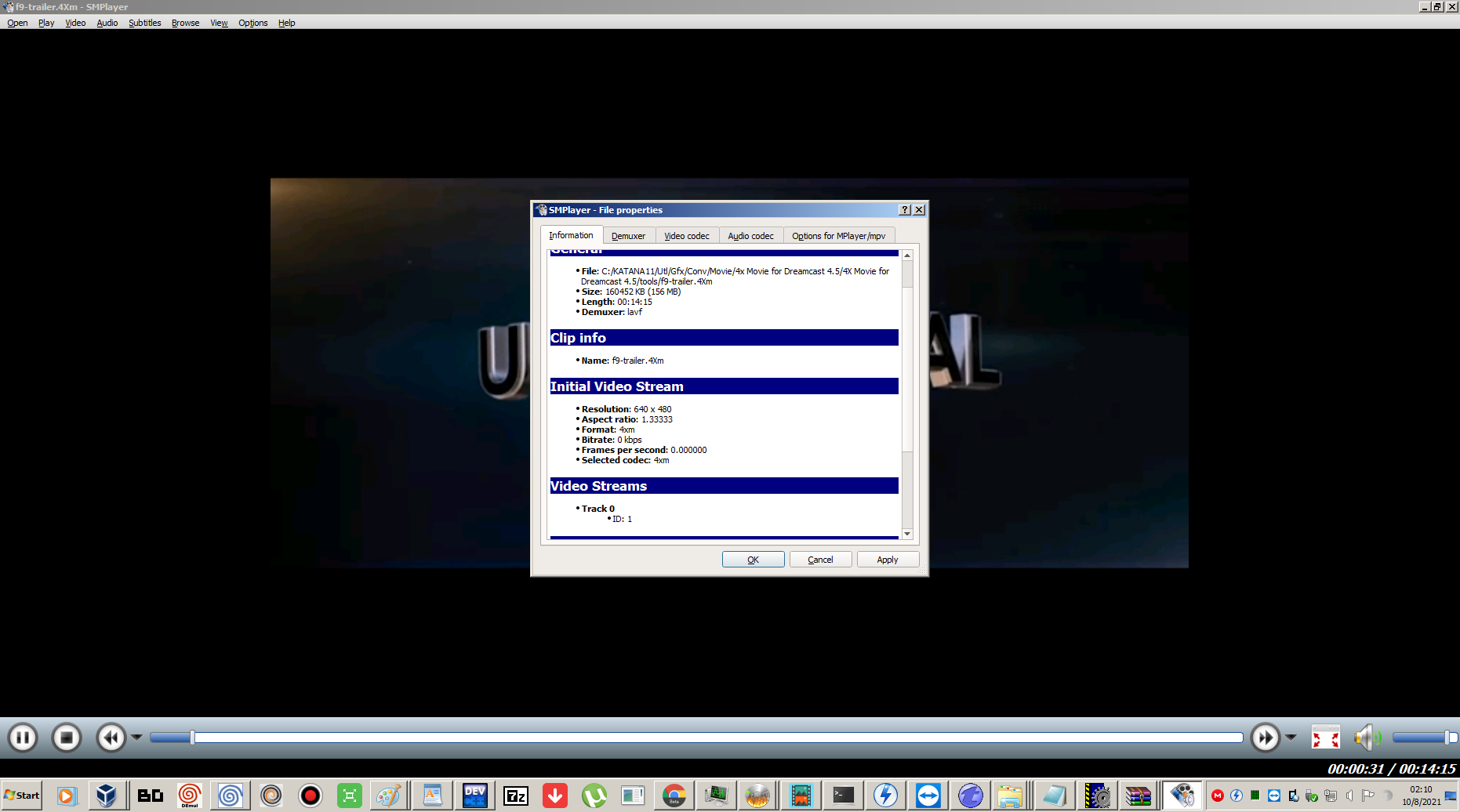1460x812 pixels.
Task: Open the Audio menu
Action: point(107,23)
